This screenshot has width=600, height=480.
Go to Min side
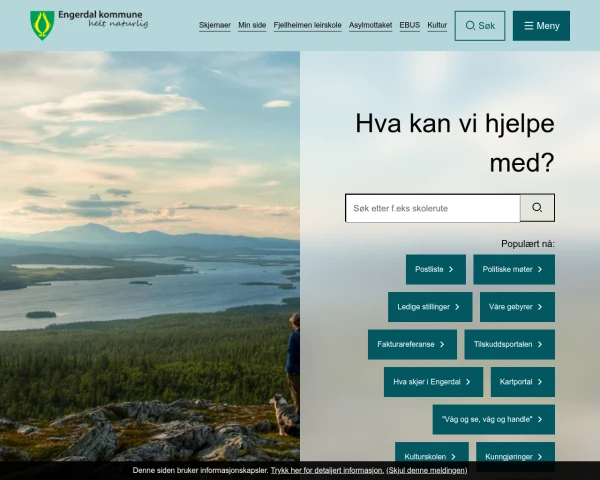(x=252, y=25)
